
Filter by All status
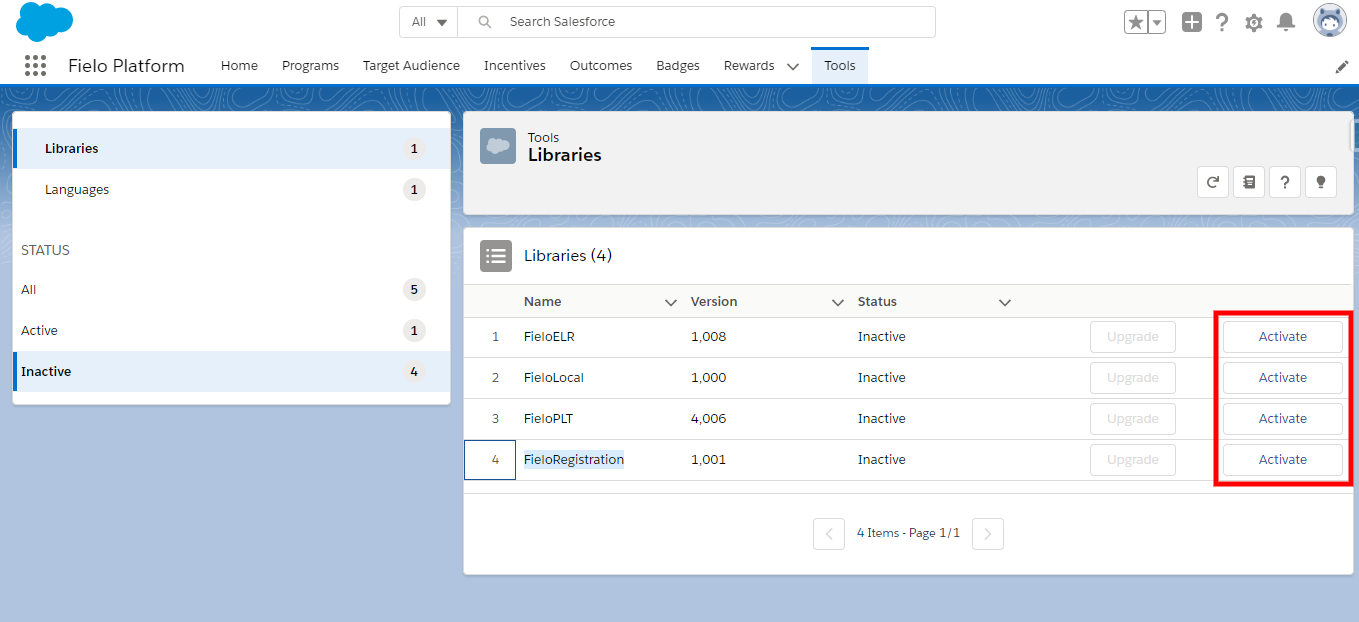click(231, 290)
